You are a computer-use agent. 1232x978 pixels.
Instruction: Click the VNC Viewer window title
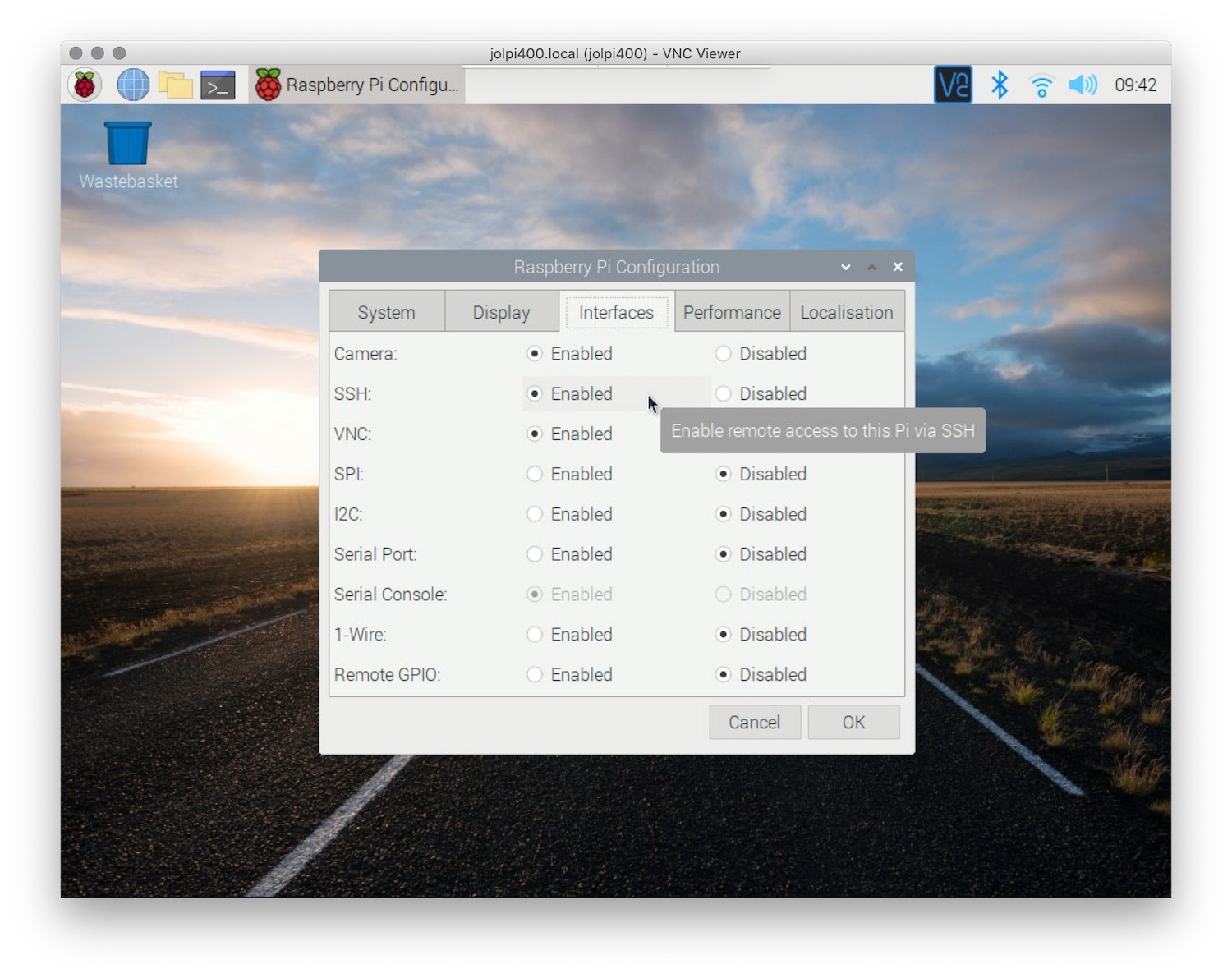coord(615,53)
